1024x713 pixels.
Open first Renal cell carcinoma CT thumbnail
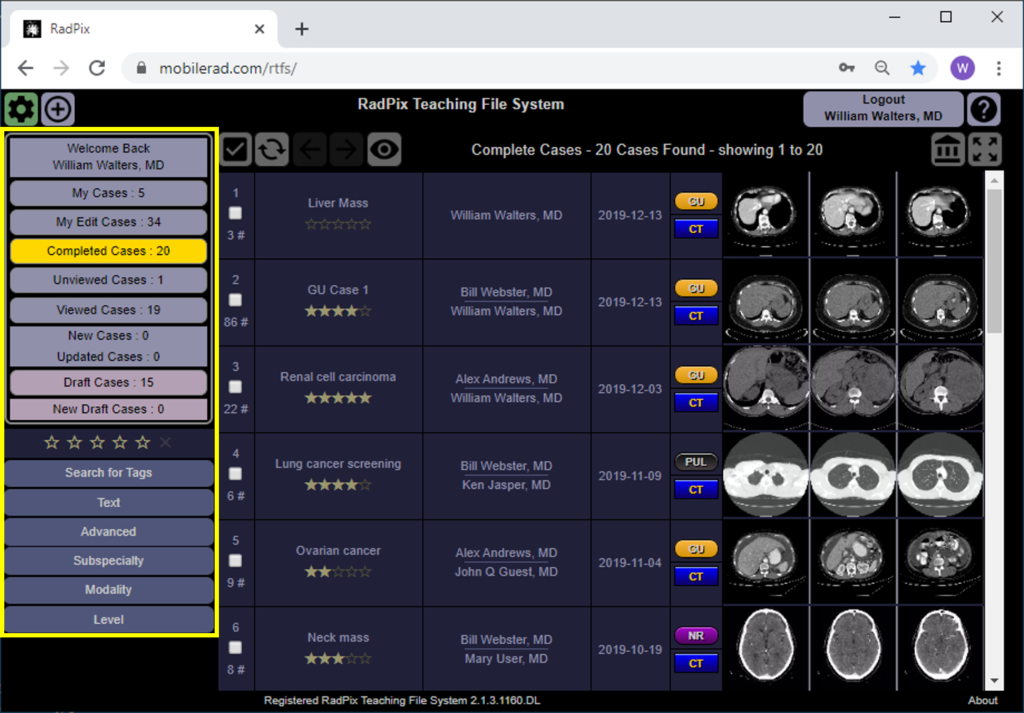coord(765,389)
